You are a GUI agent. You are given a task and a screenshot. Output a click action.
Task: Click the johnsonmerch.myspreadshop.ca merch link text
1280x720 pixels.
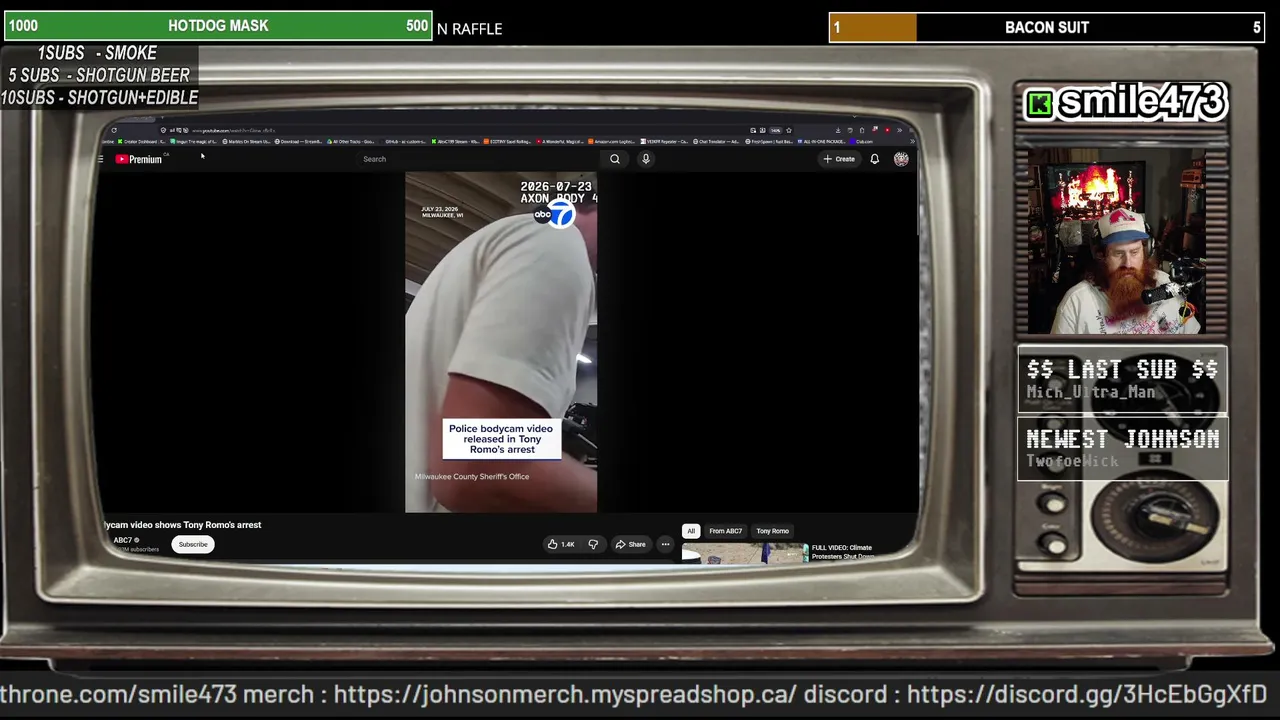565,694
